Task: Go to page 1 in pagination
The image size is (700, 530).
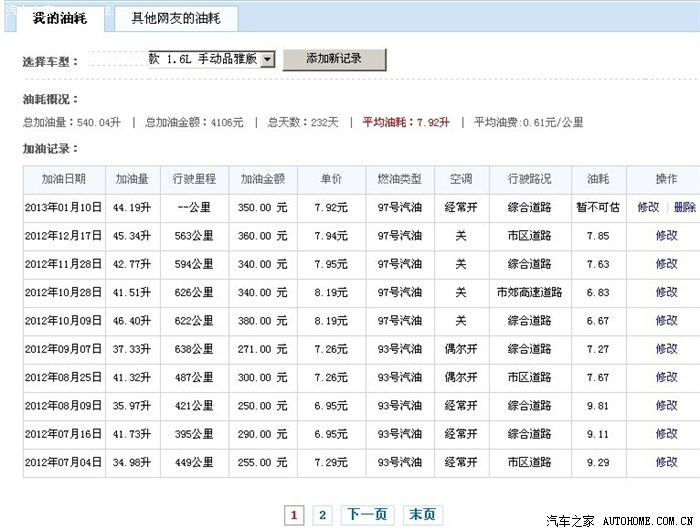Action: coord(294,515)
